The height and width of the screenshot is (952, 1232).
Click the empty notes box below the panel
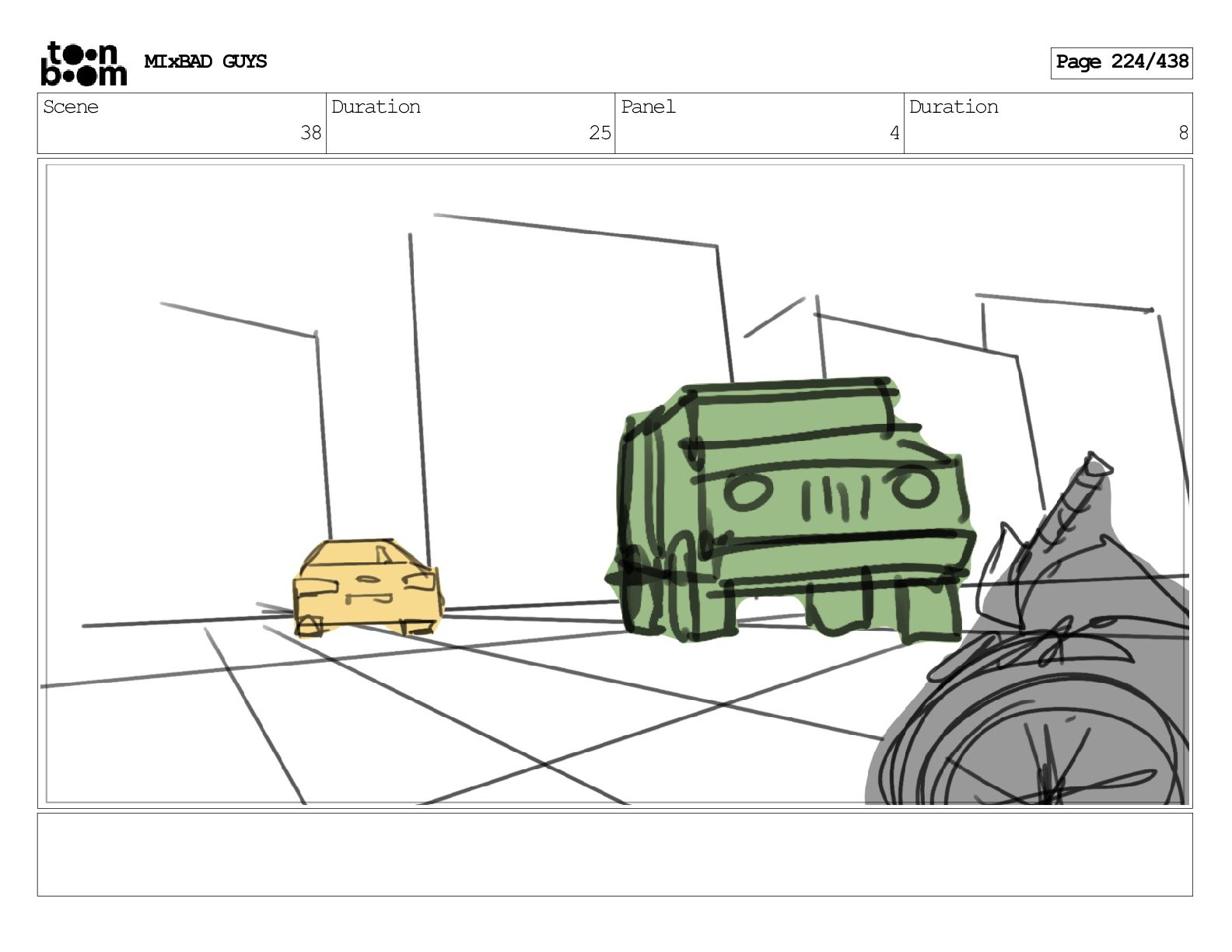point(614,855)
